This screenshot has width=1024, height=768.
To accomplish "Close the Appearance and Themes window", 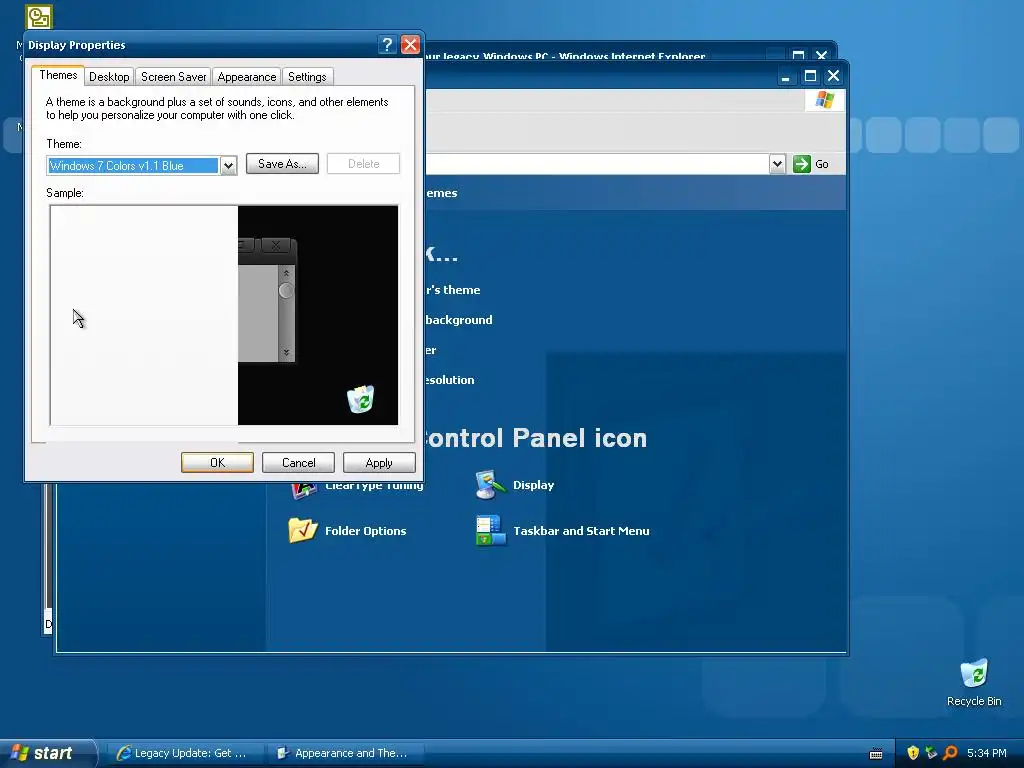I will pos(833,76).
